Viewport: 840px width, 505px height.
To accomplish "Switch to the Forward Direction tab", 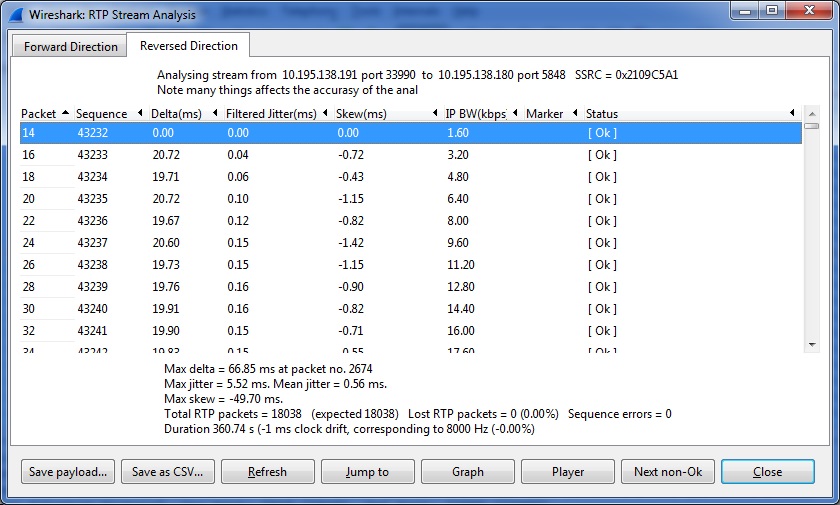I will tap(71, 47).
